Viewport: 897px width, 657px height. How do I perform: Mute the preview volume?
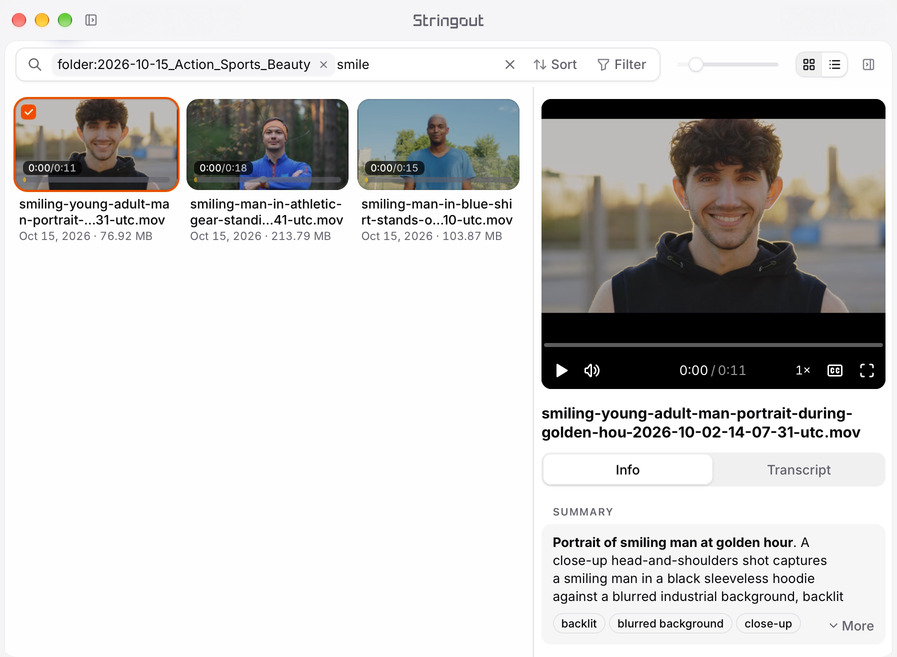pos(592,370)
